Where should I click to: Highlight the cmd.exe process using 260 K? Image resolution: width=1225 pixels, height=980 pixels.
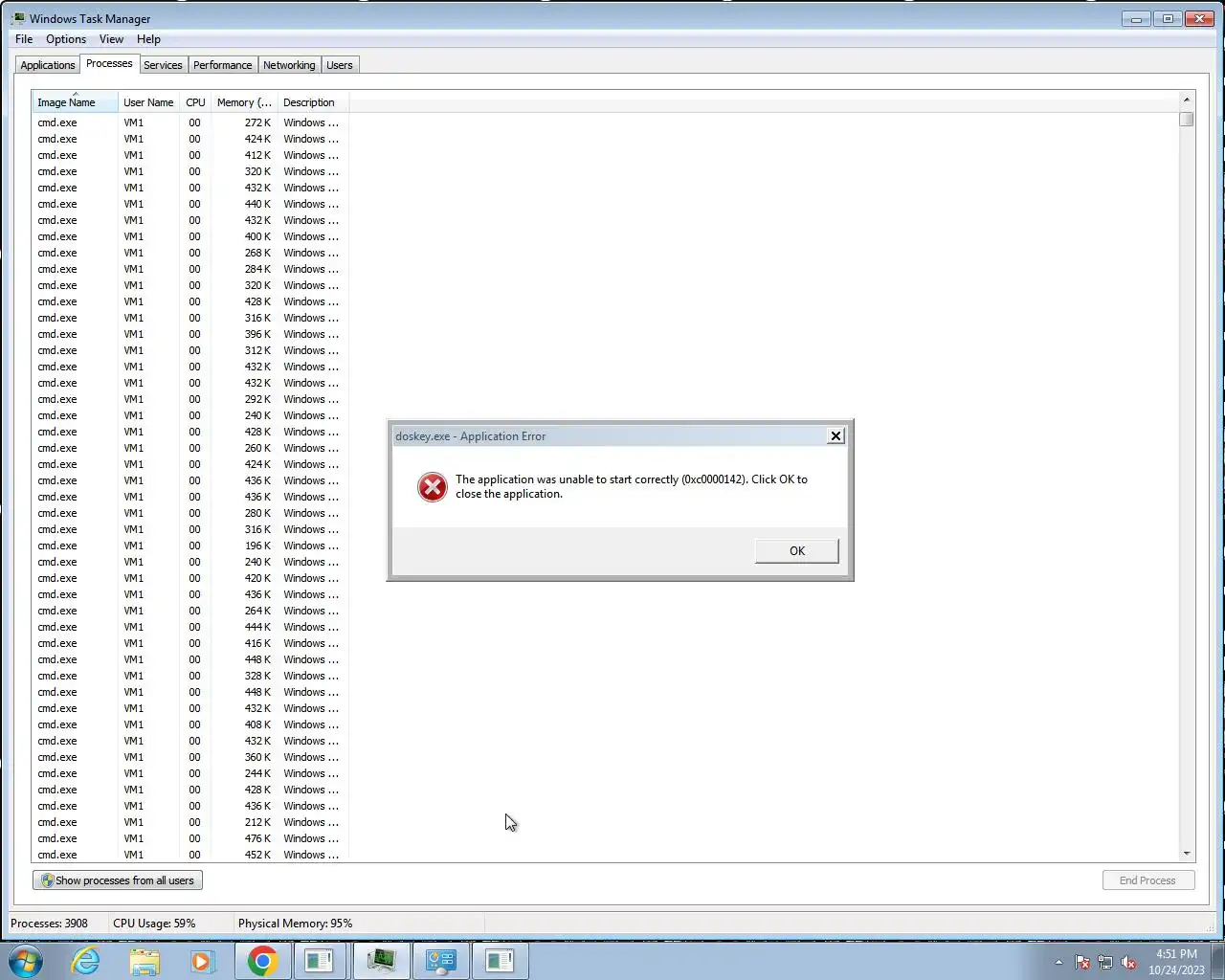click(x=190, y=448)
